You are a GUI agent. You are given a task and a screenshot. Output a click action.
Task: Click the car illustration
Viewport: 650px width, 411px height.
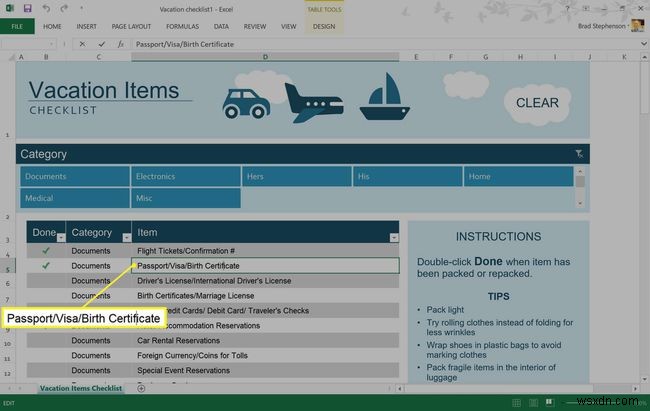click(246, 103)
